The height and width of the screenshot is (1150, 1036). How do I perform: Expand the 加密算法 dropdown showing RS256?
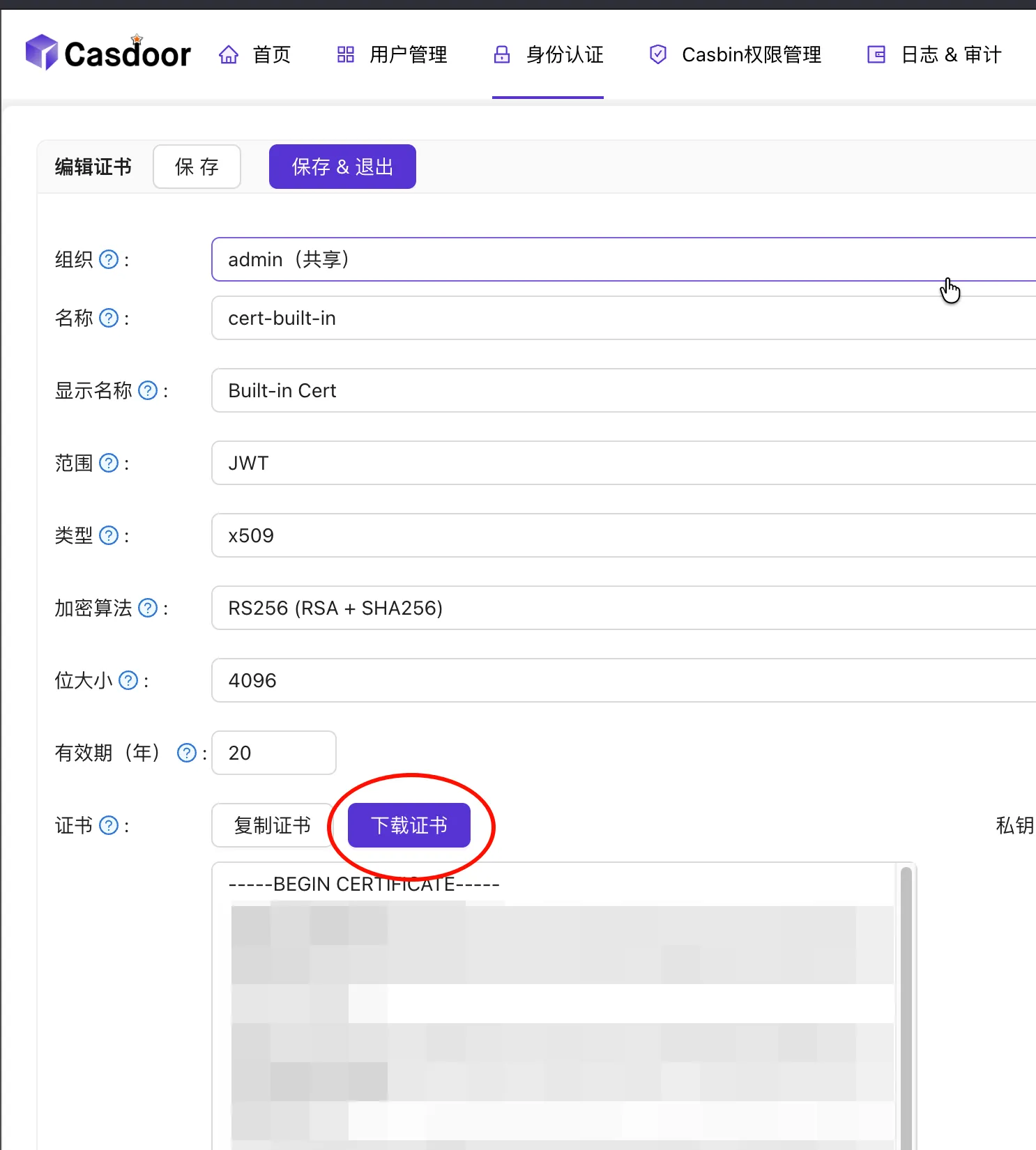click(620, 608)
